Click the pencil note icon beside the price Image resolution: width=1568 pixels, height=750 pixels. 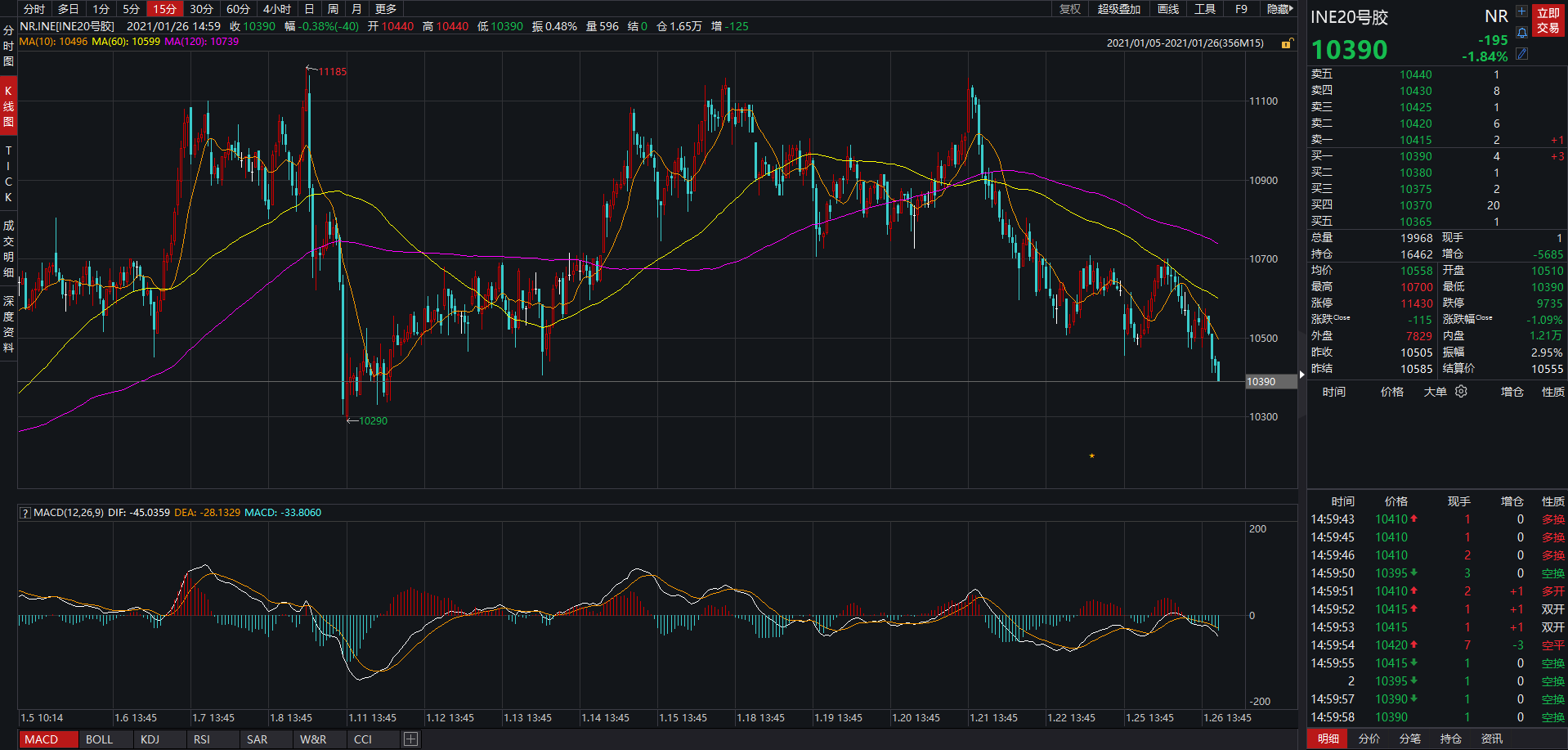click(1521, 54)
